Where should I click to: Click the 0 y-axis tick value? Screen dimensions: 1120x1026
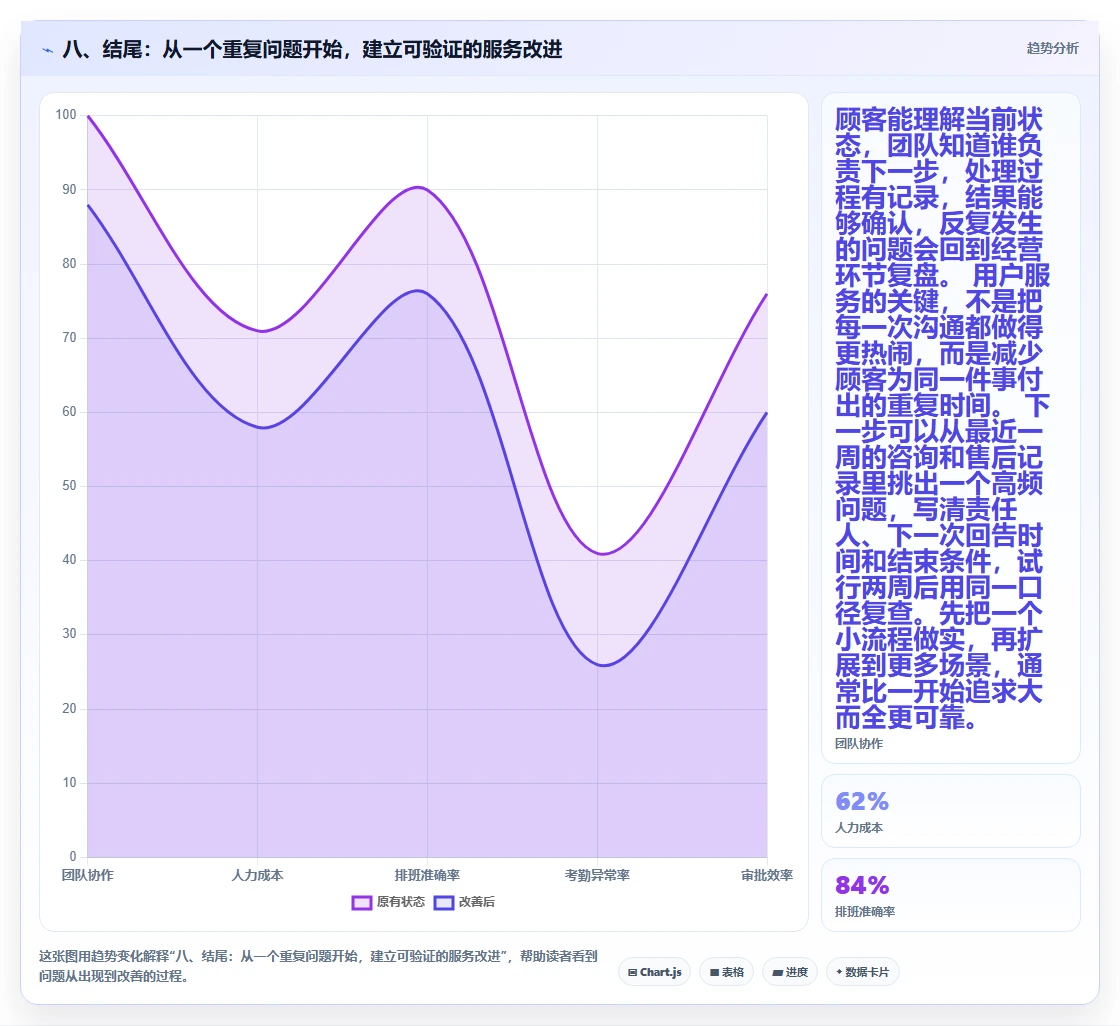click(x=73, y=856)
